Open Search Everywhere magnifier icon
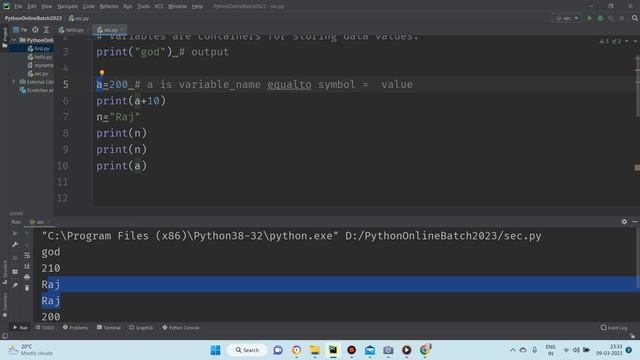Viewport: 640px width, 360px height. click(635, 18)
